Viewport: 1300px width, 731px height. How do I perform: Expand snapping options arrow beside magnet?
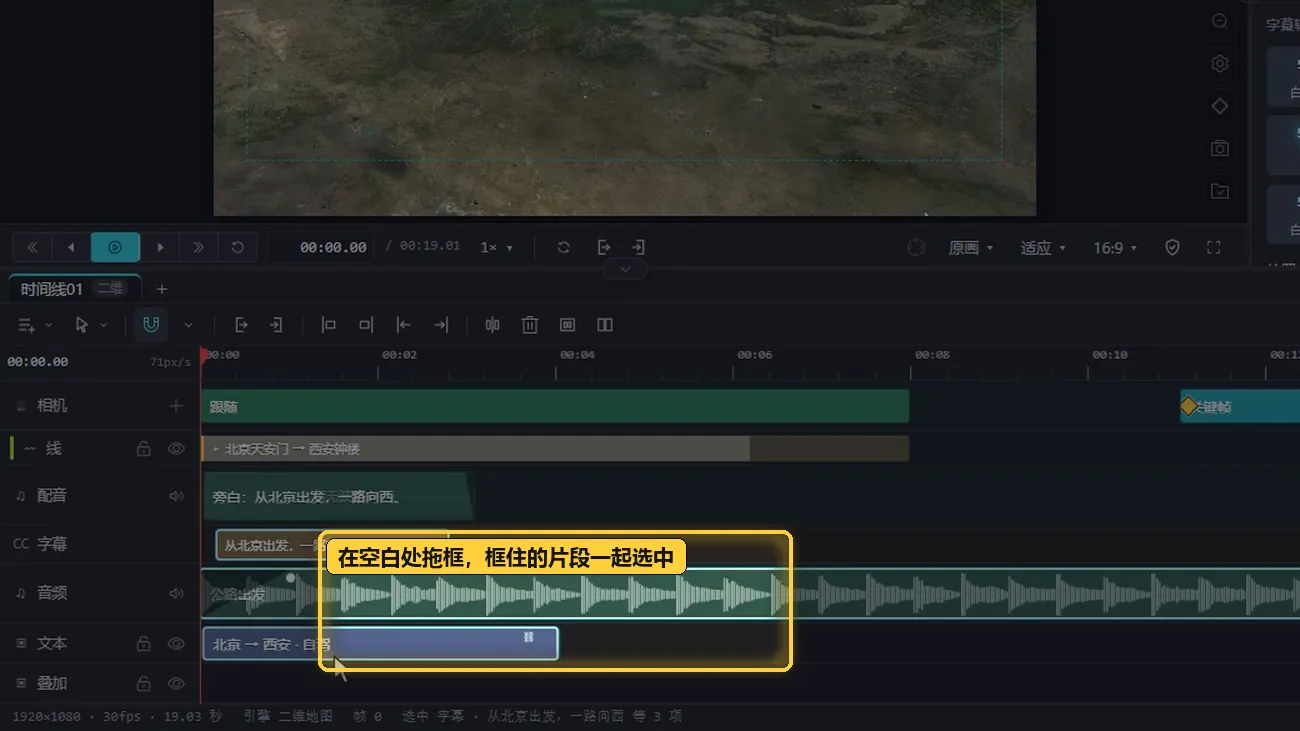tap(188, 325)
